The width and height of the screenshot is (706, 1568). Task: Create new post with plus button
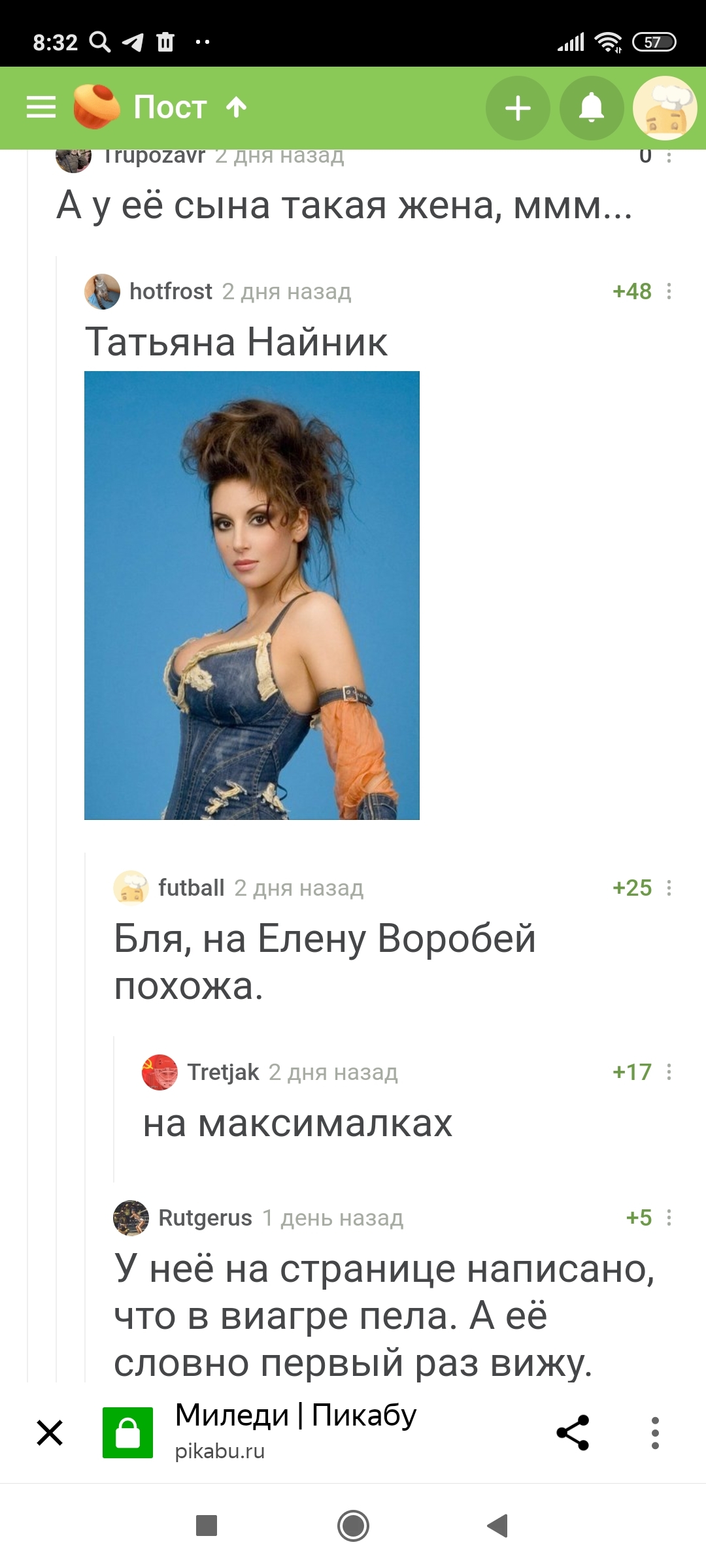point(518,108)
